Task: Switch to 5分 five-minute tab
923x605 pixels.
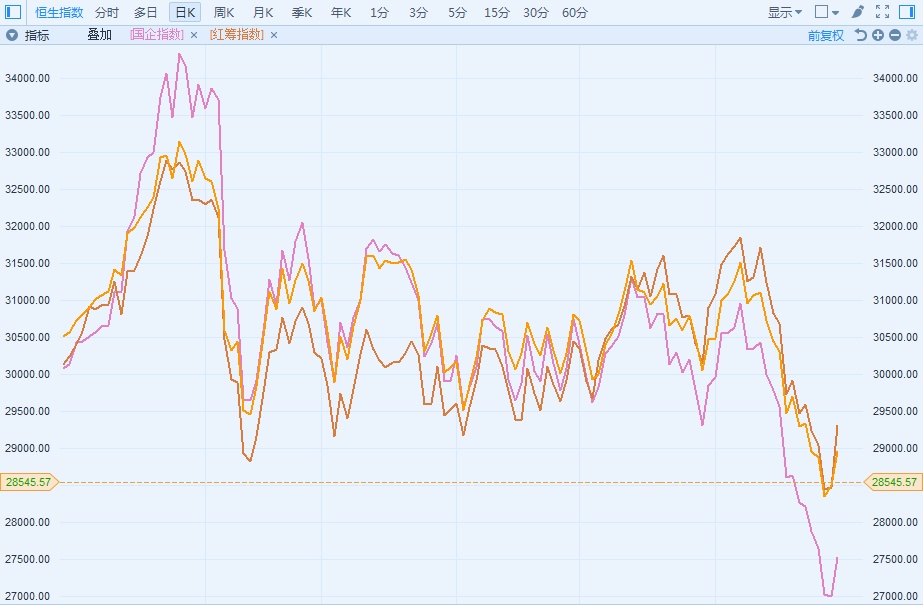Action: pyautogui.click(x=457, y=12)
